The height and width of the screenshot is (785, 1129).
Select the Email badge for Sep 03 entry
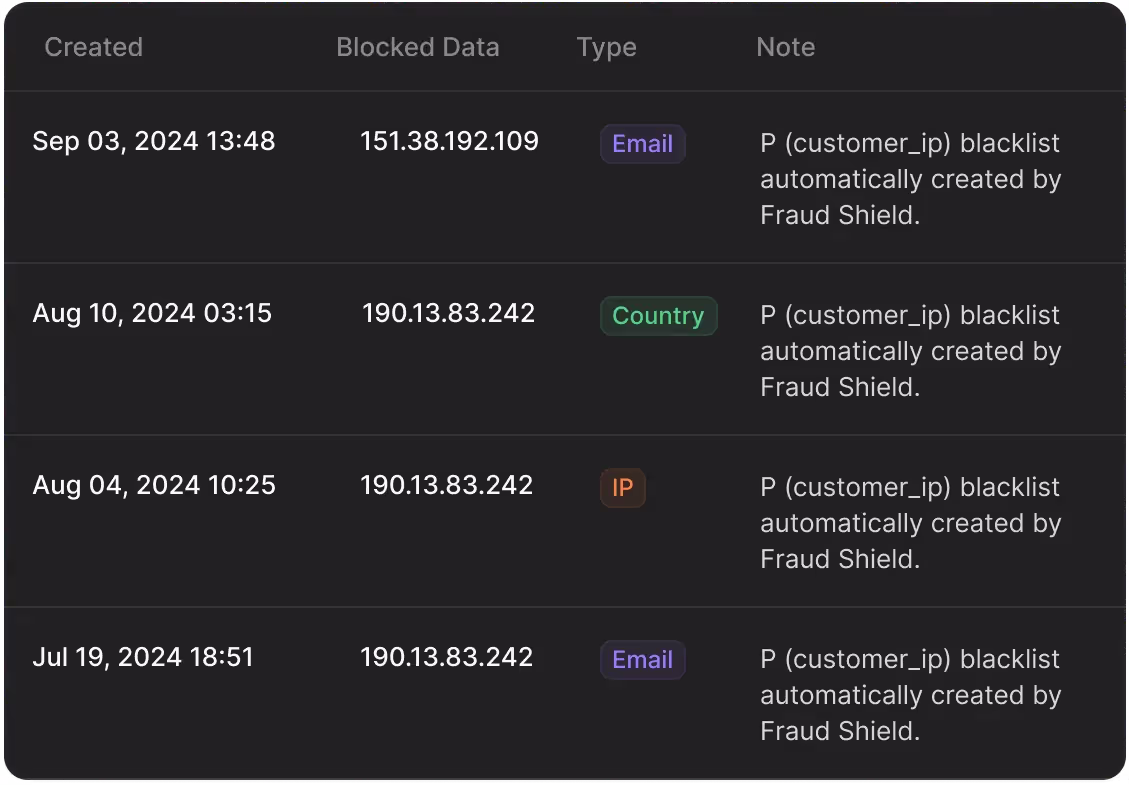click(642, 144)
